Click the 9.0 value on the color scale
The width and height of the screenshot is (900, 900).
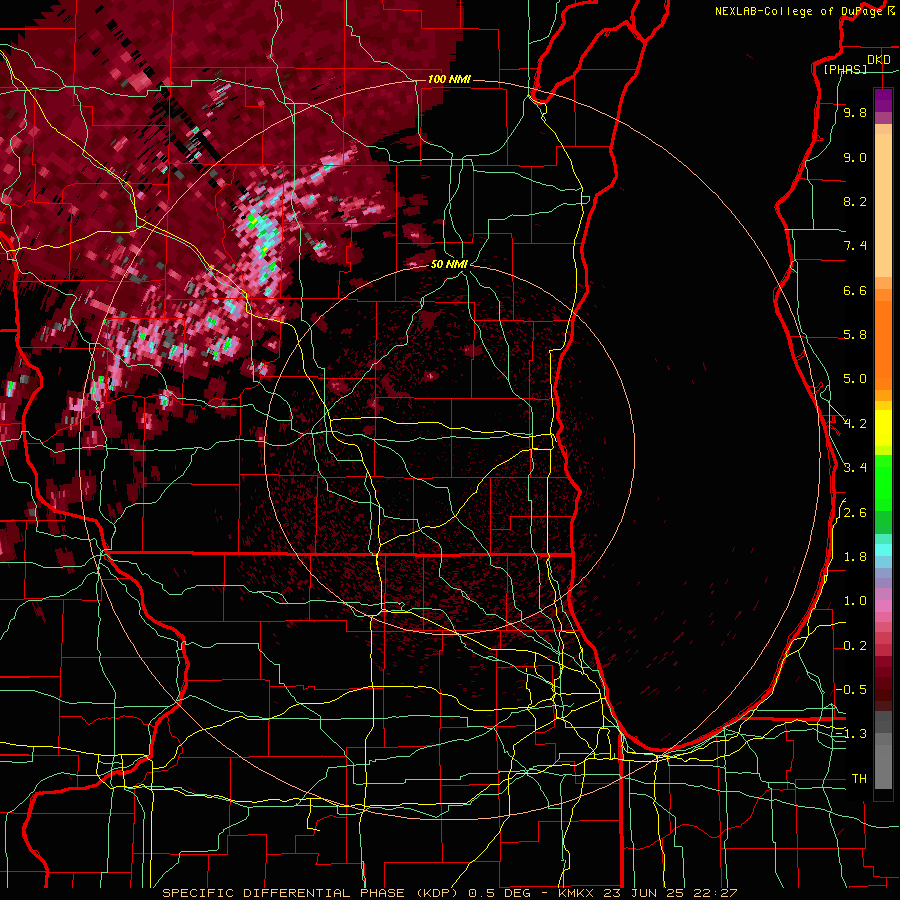coord(855,157)
